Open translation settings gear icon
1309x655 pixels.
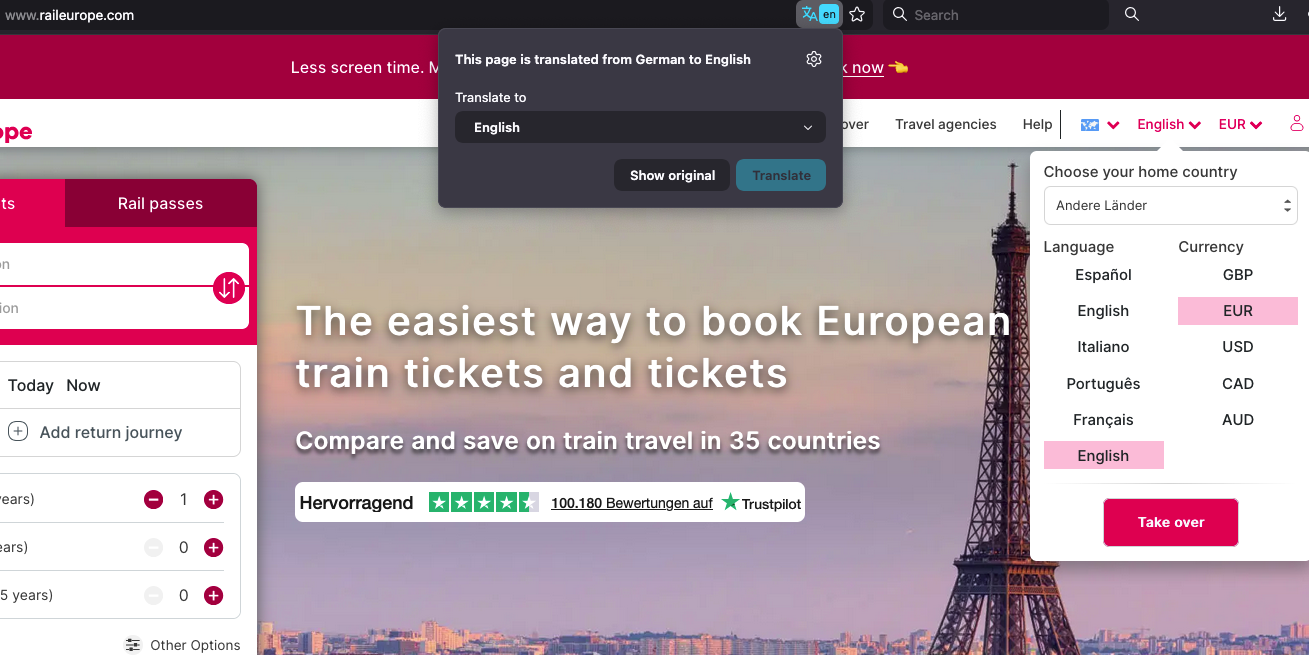[x=814, y=59]
